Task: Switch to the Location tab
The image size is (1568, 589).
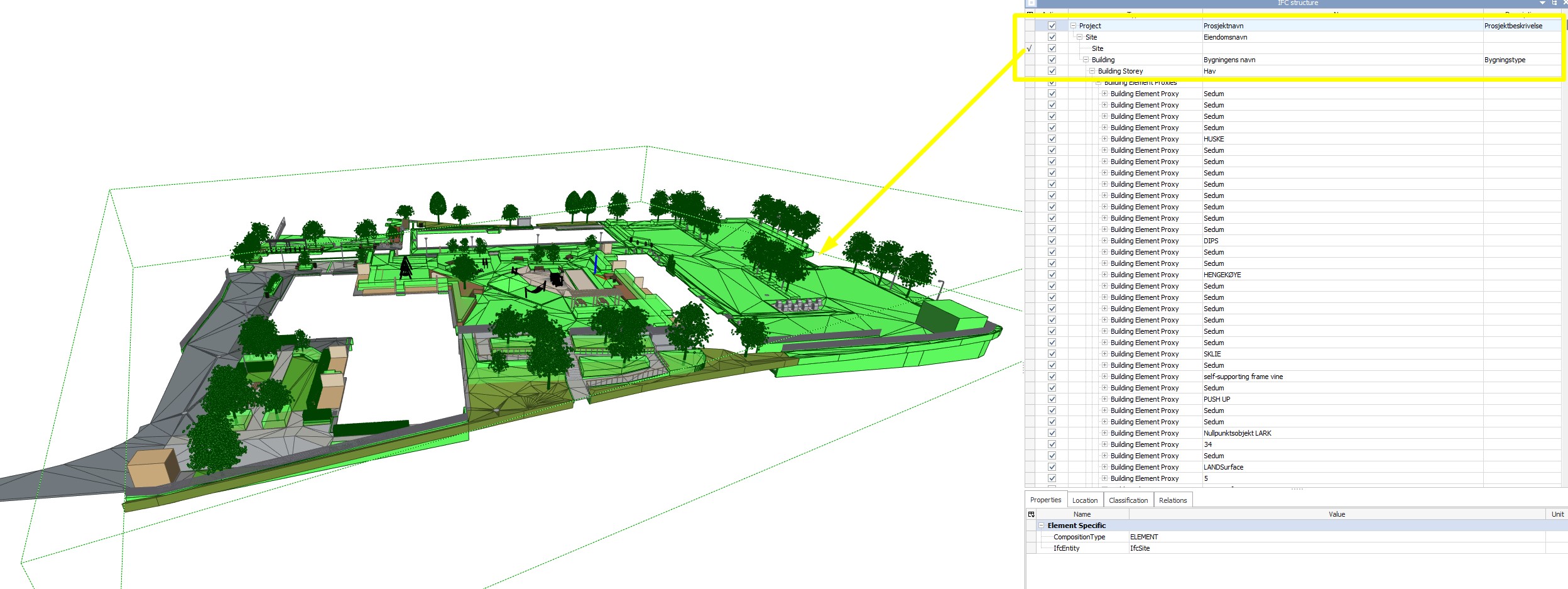Action: (x=1085, y=500)
